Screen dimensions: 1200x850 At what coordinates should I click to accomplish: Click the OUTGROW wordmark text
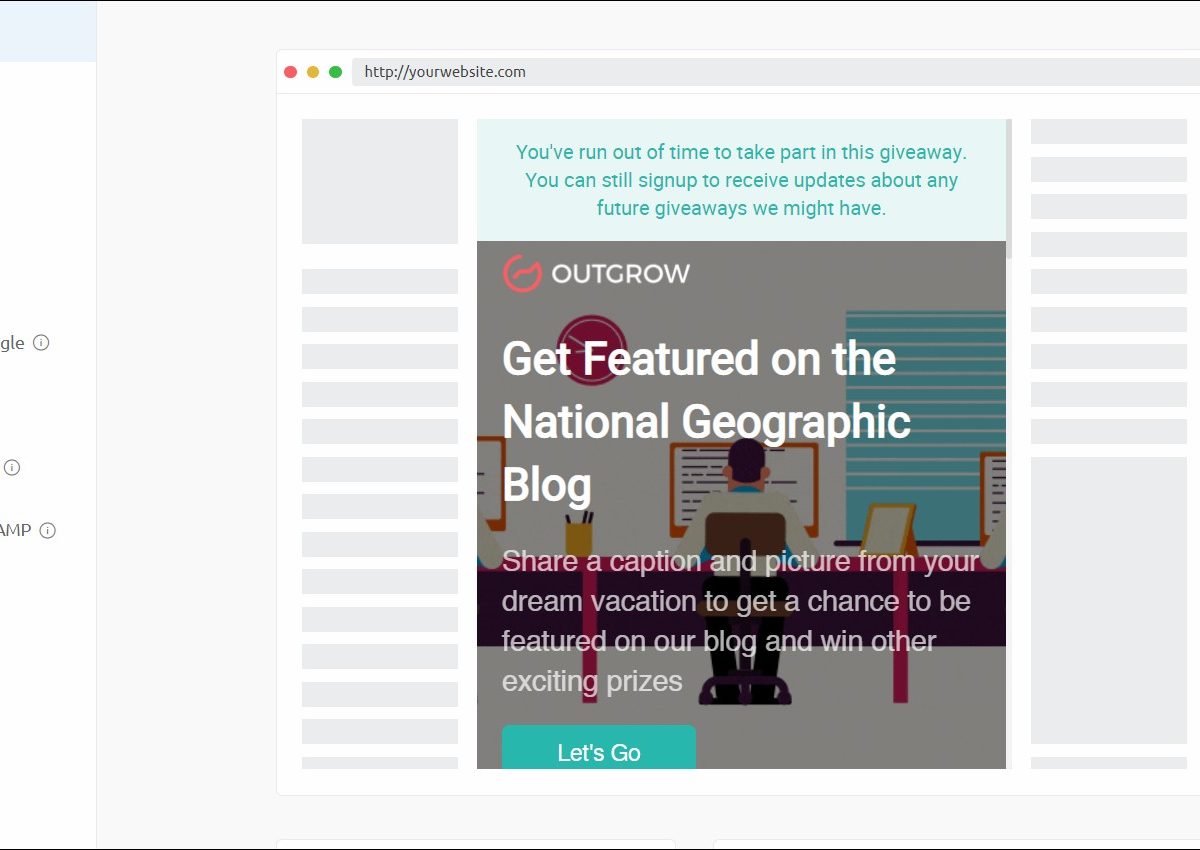coord(620,273)
